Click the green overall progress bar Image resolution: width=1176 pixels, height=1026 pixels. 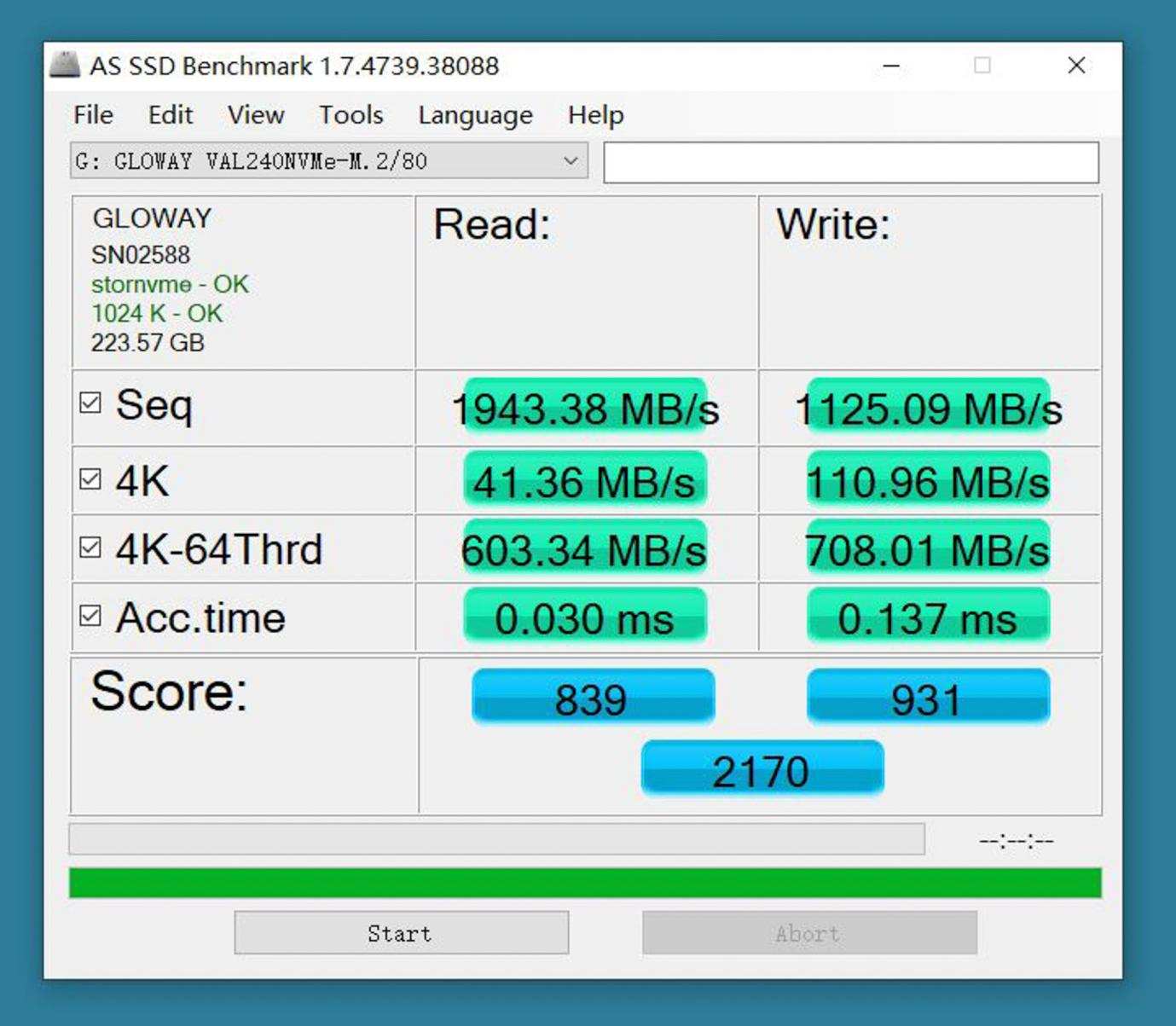(585, 883)
